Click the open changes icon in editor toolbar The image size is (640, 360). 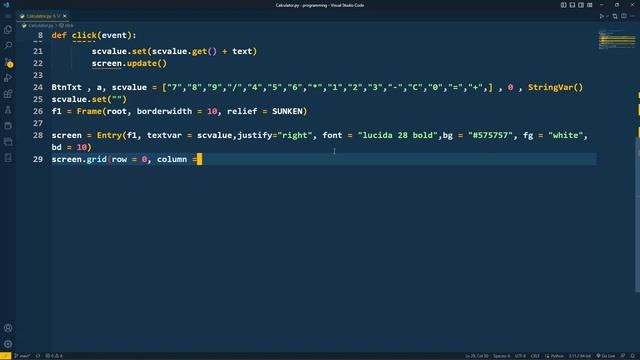point(615,16)
